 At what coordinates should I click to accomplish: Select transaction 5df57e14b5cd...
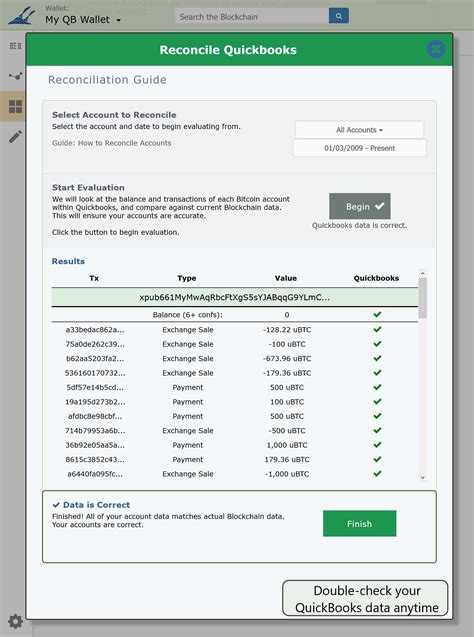pyautogui.click(x=95, y=388)
